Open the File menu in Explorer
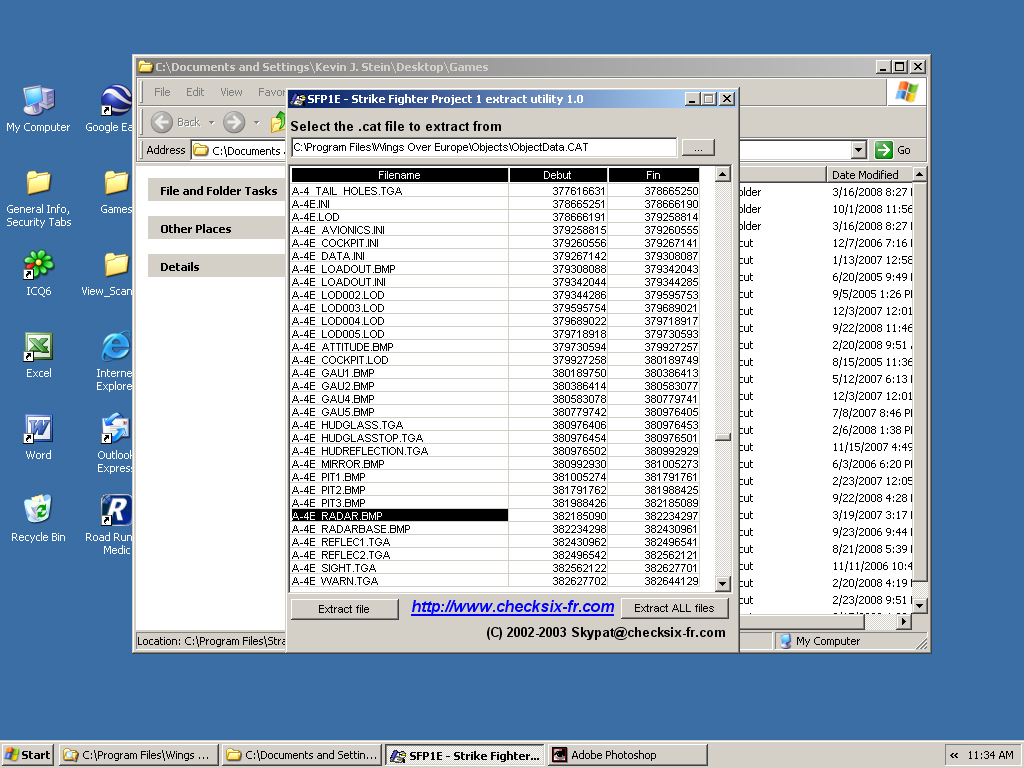The width and height of the screenshot is (1024, 768). click(x=162, y=92)
